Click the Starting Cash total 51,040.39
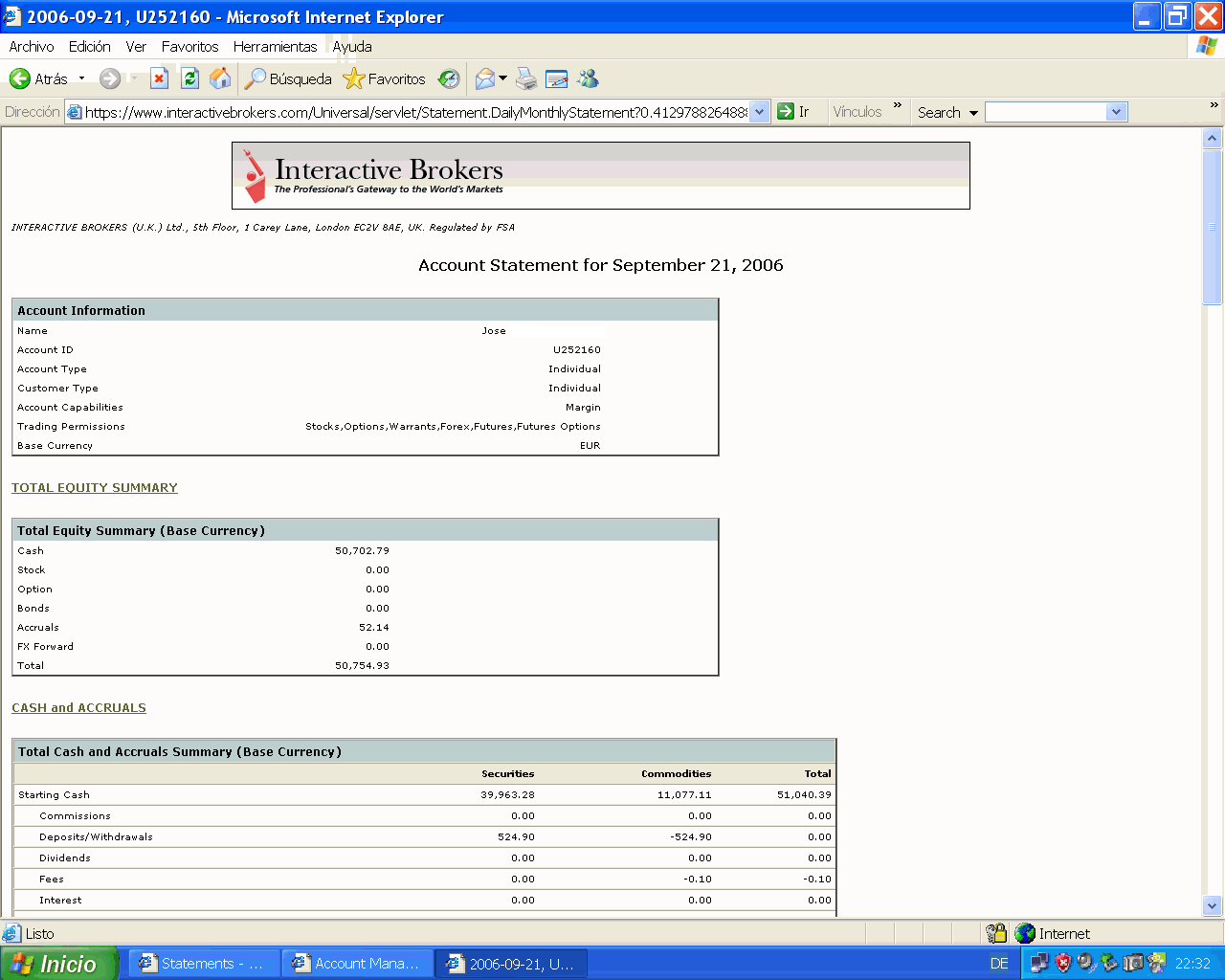This screenshot has width=1225, height=980. pos(804,794)
